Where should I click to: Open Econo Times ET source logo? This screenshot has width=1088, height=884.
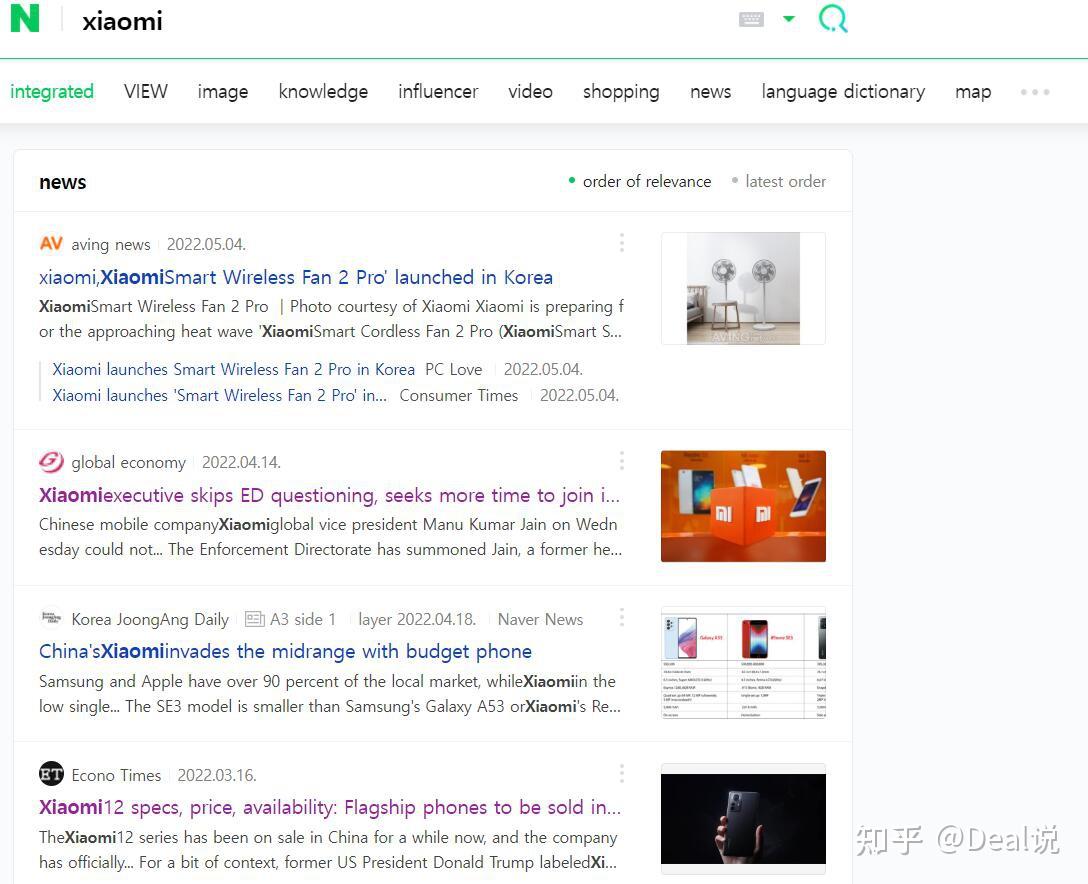coord(51,774)
